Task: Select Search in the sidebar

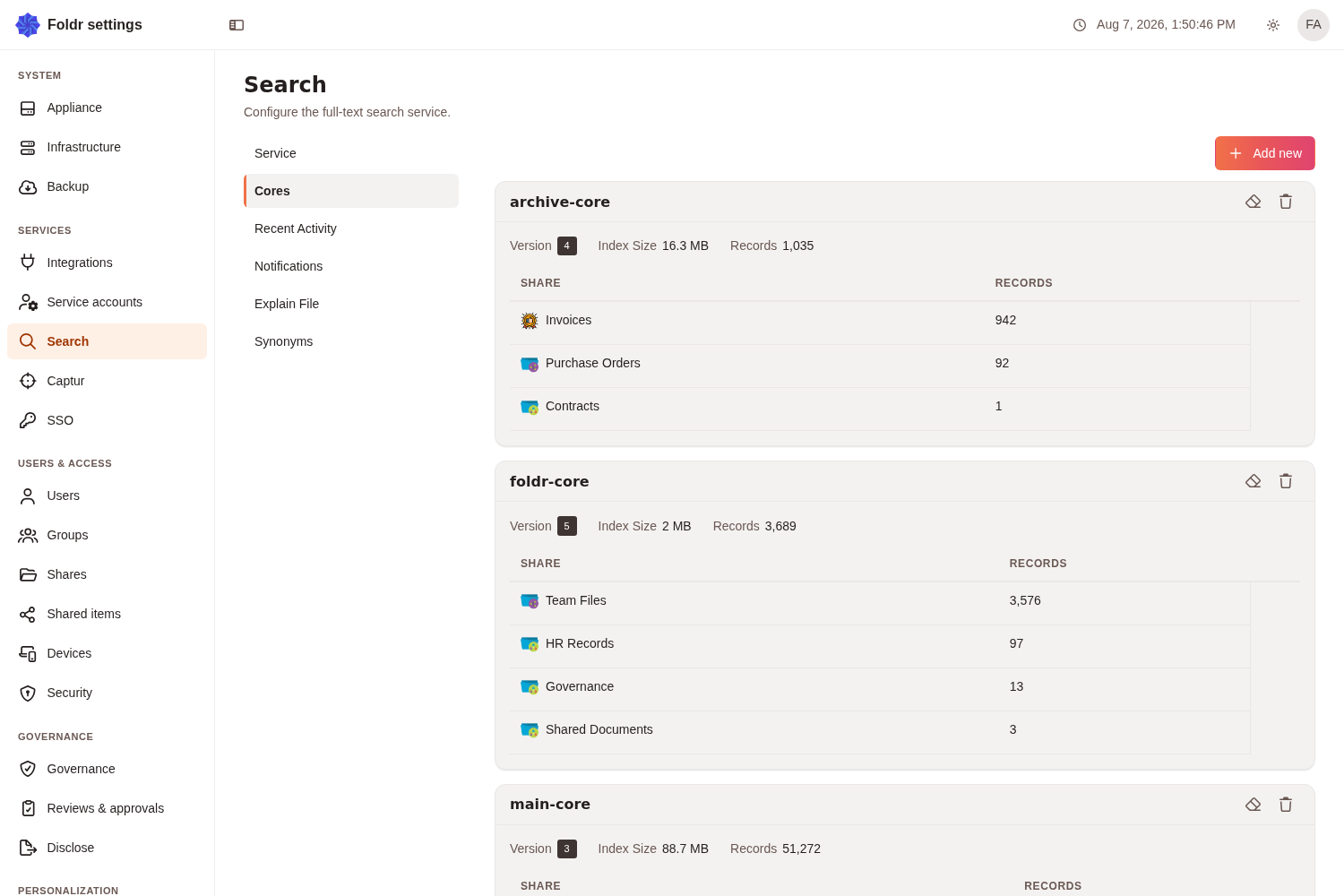Action: tap(107, 341)
